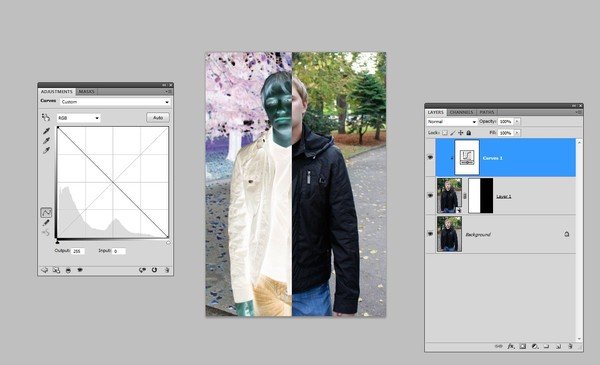Image resolution: width=600 pixels, height=365 pixels.
Task: Hide Layer 1 with its eye icon
Action: pos(430,196)
